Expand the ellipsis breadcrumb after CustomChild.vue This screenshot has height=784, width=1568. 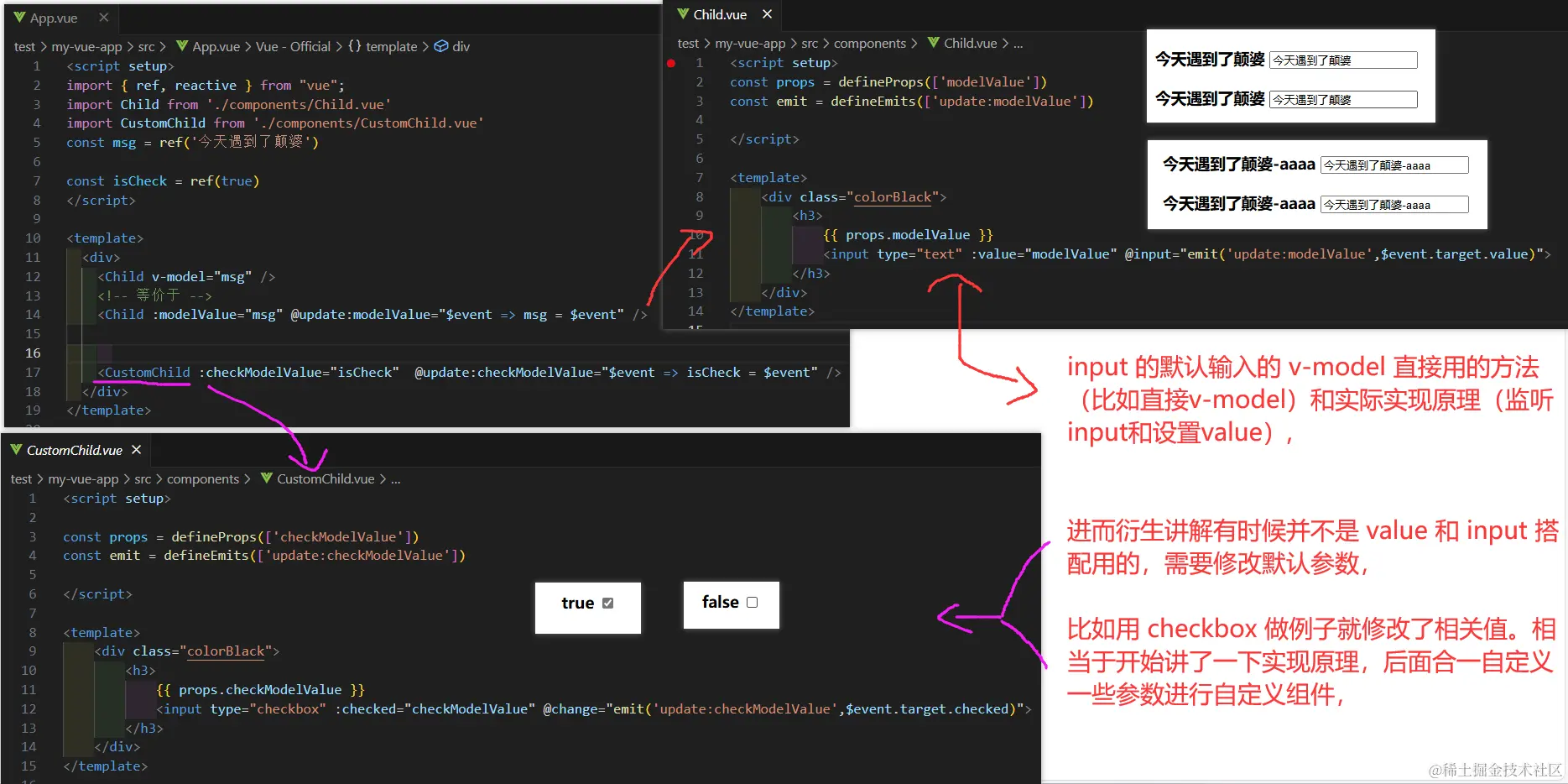tap(395, 478)
